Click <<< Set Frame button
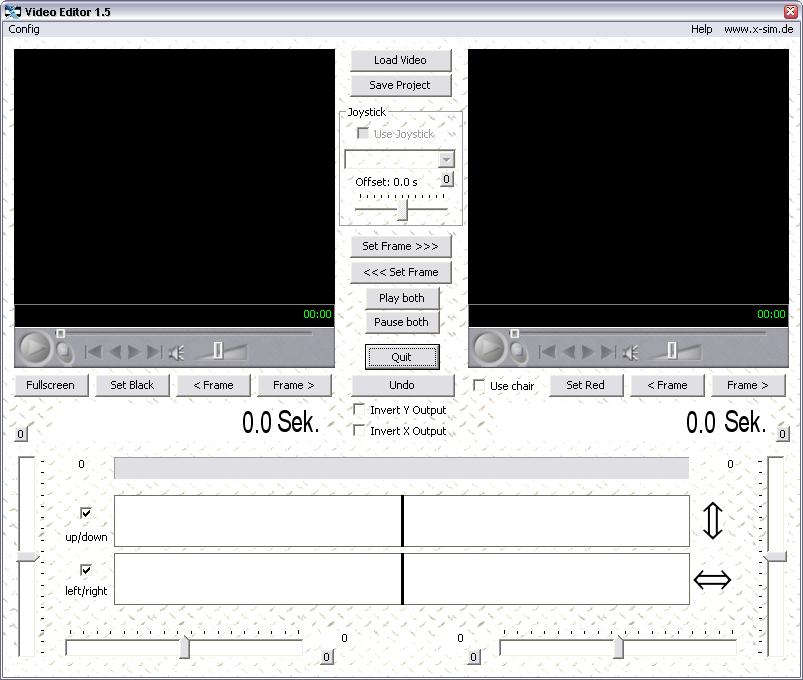 click(x=400, y=272)
